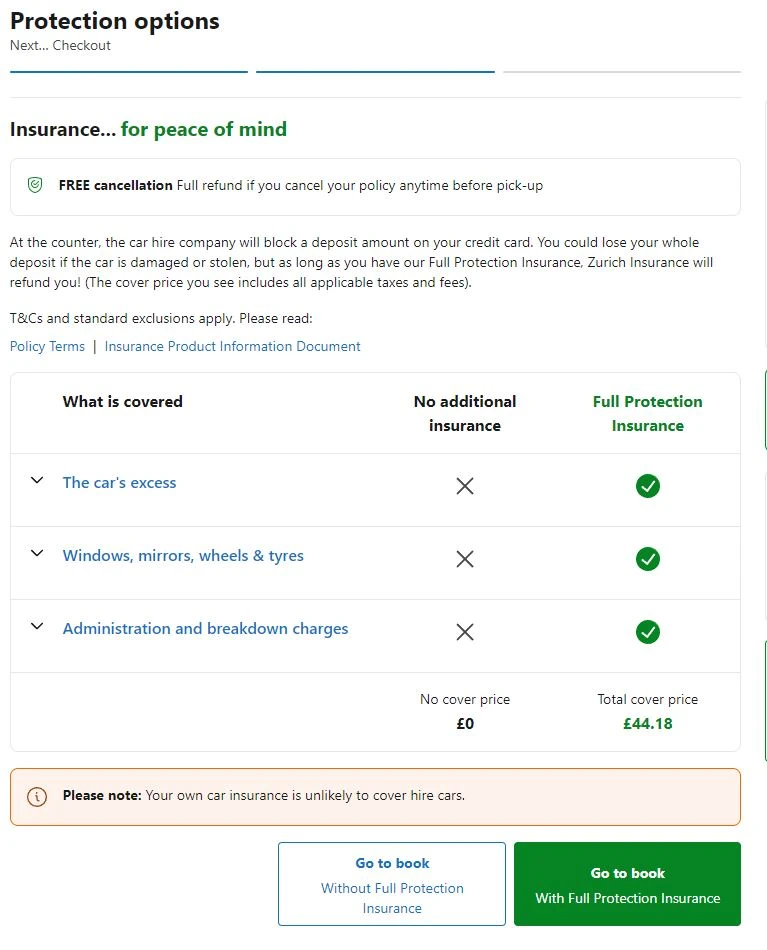This screenshot has height=950, width=767.
Task: Click the Administration and breakdown charges title
Action: (205, 629)
